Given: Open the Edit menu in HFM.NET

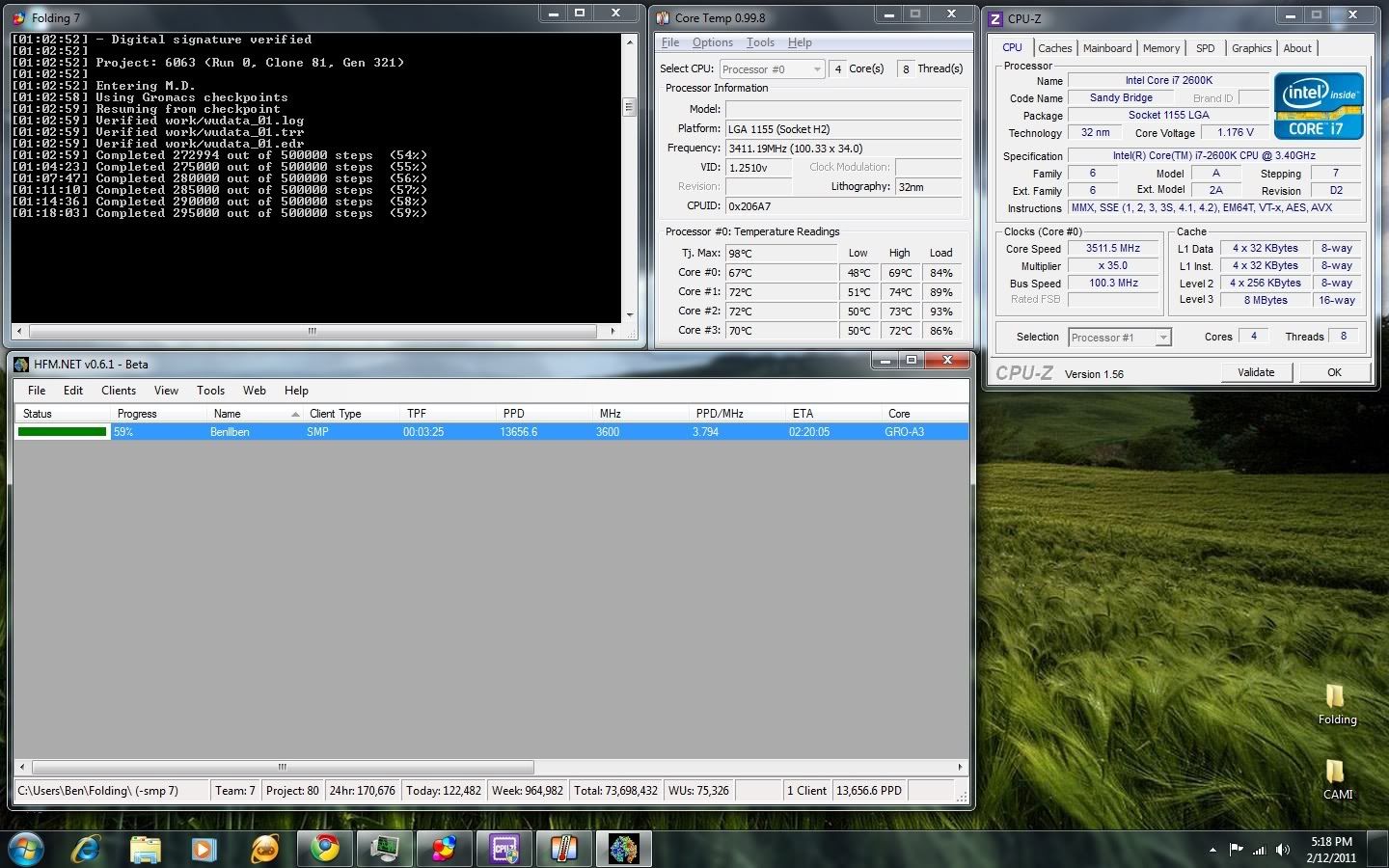Looking at the screenshot, I should [x=73, y=391].
